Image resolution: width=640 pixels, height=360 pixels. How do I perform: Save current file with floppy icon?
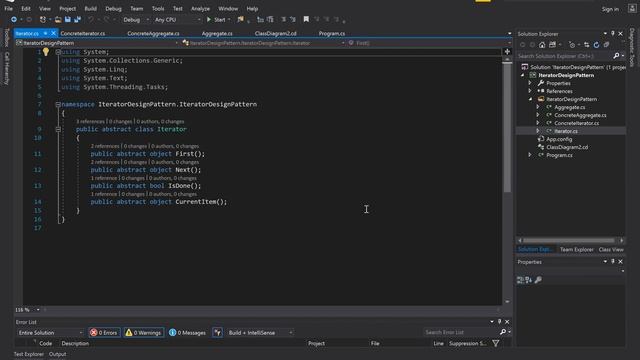click(67, 19)
